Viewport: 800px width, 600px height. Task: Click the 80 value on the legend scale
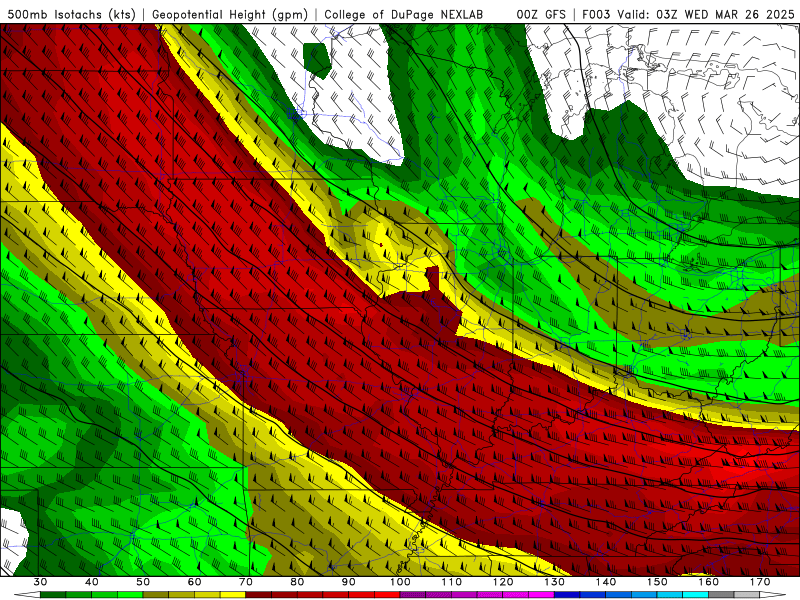coord(297,582)
